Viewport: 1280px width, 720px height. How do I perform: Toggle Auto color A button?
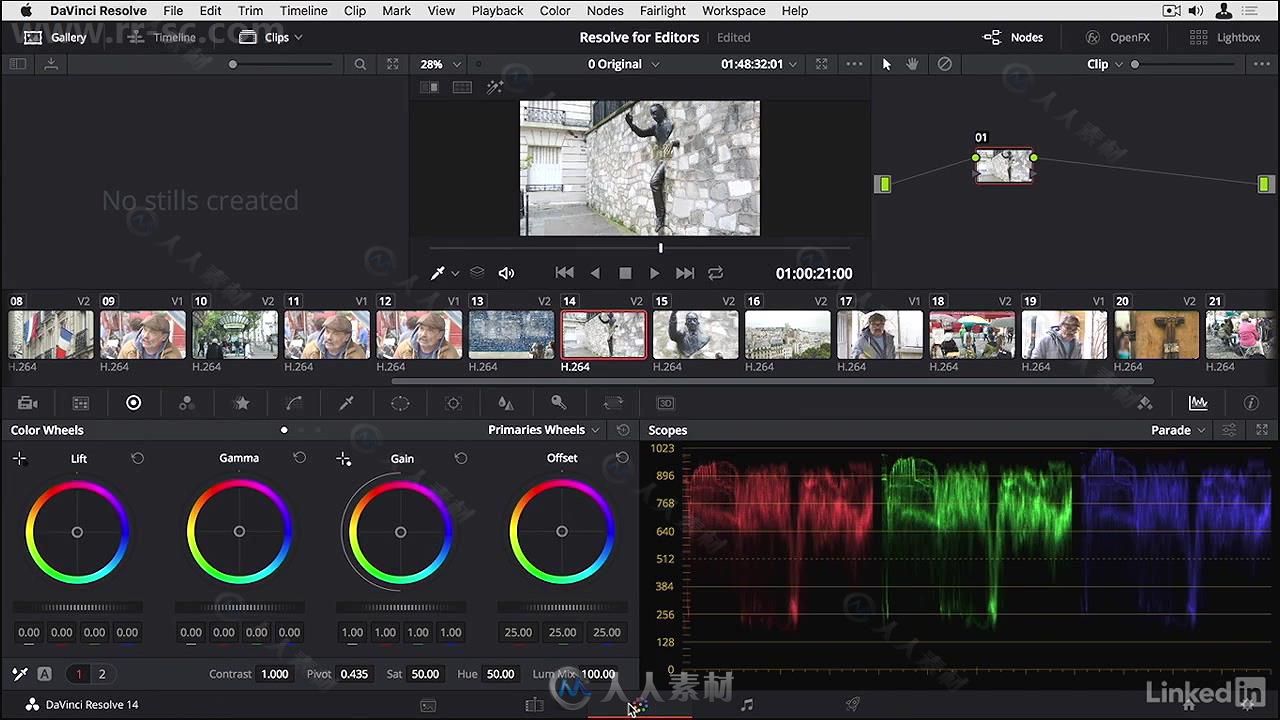point(44,674)
